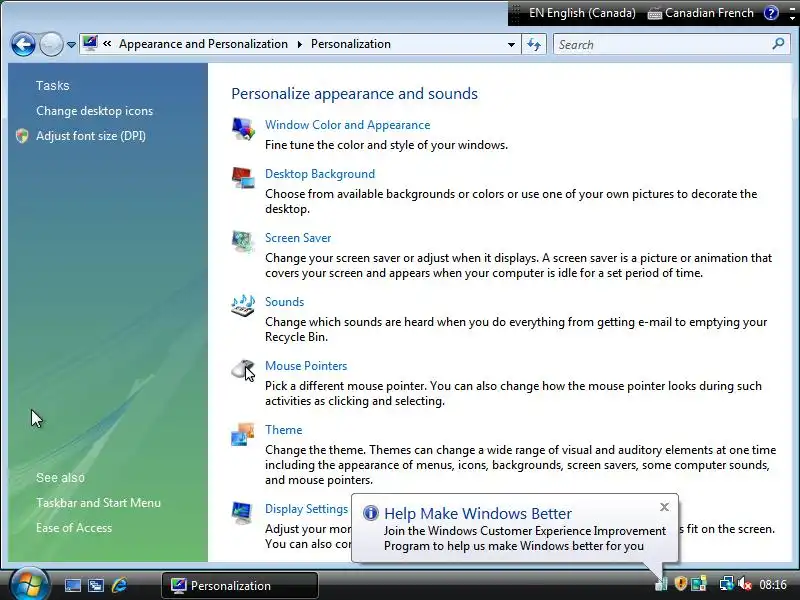This screenshot has height=600, width=800.
Task: Open Adjust font size (DPI)
Action: click(x=91, y=136)
